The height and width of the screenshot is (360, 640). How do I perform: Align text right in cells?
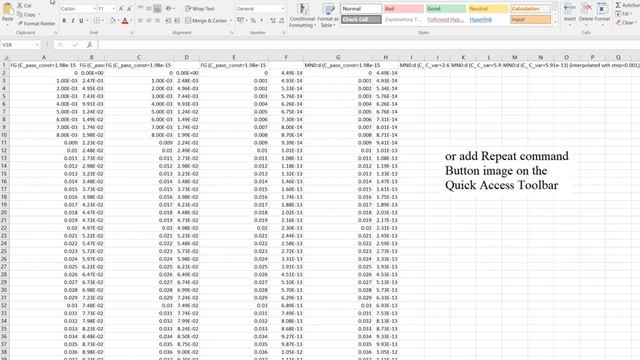click(157, 20)
